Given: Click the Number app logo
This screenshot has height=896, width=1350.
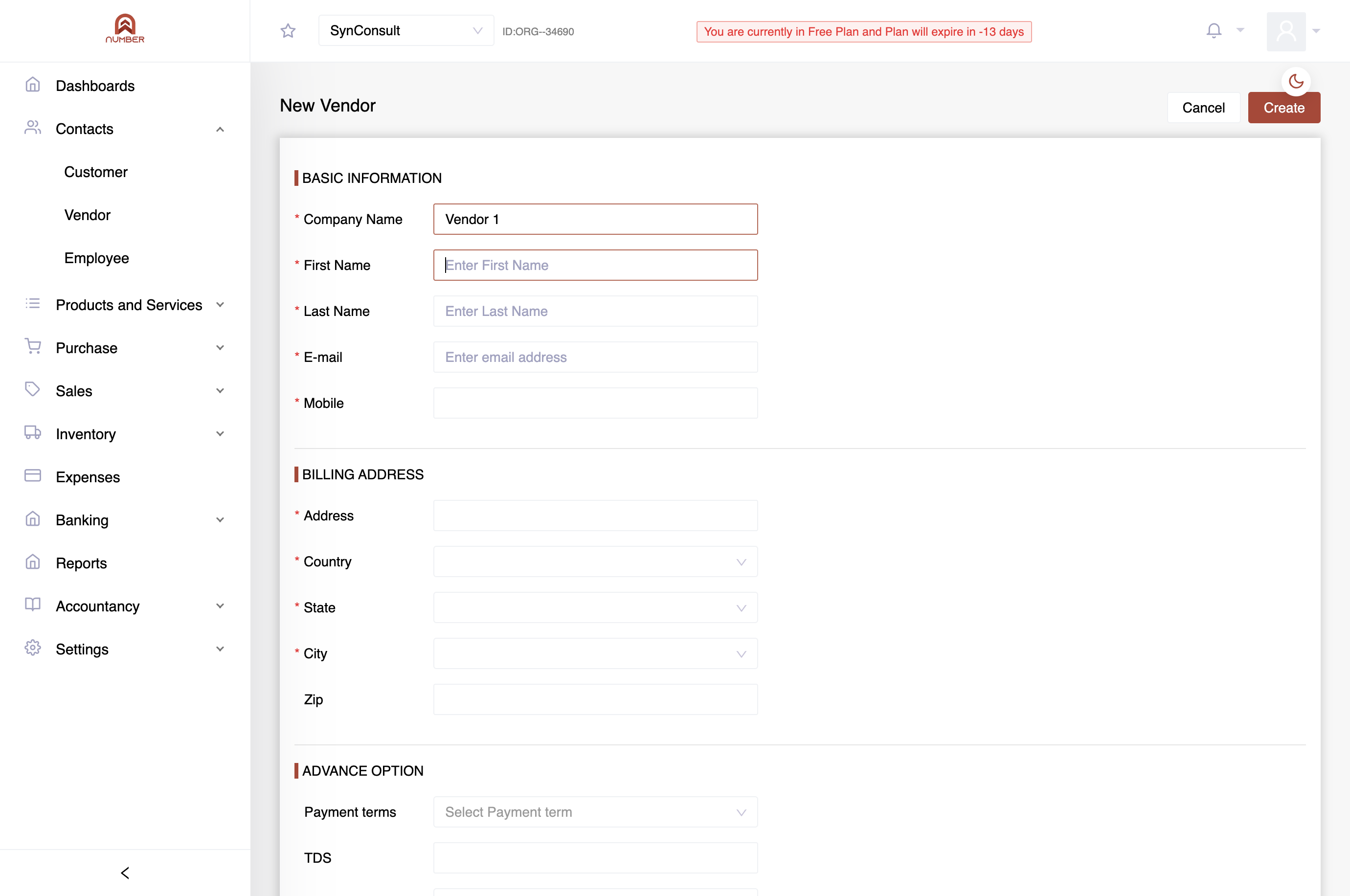Looking at the screenshot, I should pyautogui.click(x=125, y=28).
